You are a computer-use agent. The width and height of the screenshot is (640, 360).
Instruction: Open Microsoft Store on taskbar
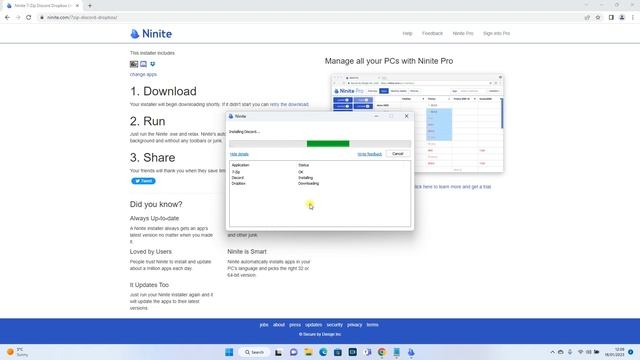click(338, 352)
